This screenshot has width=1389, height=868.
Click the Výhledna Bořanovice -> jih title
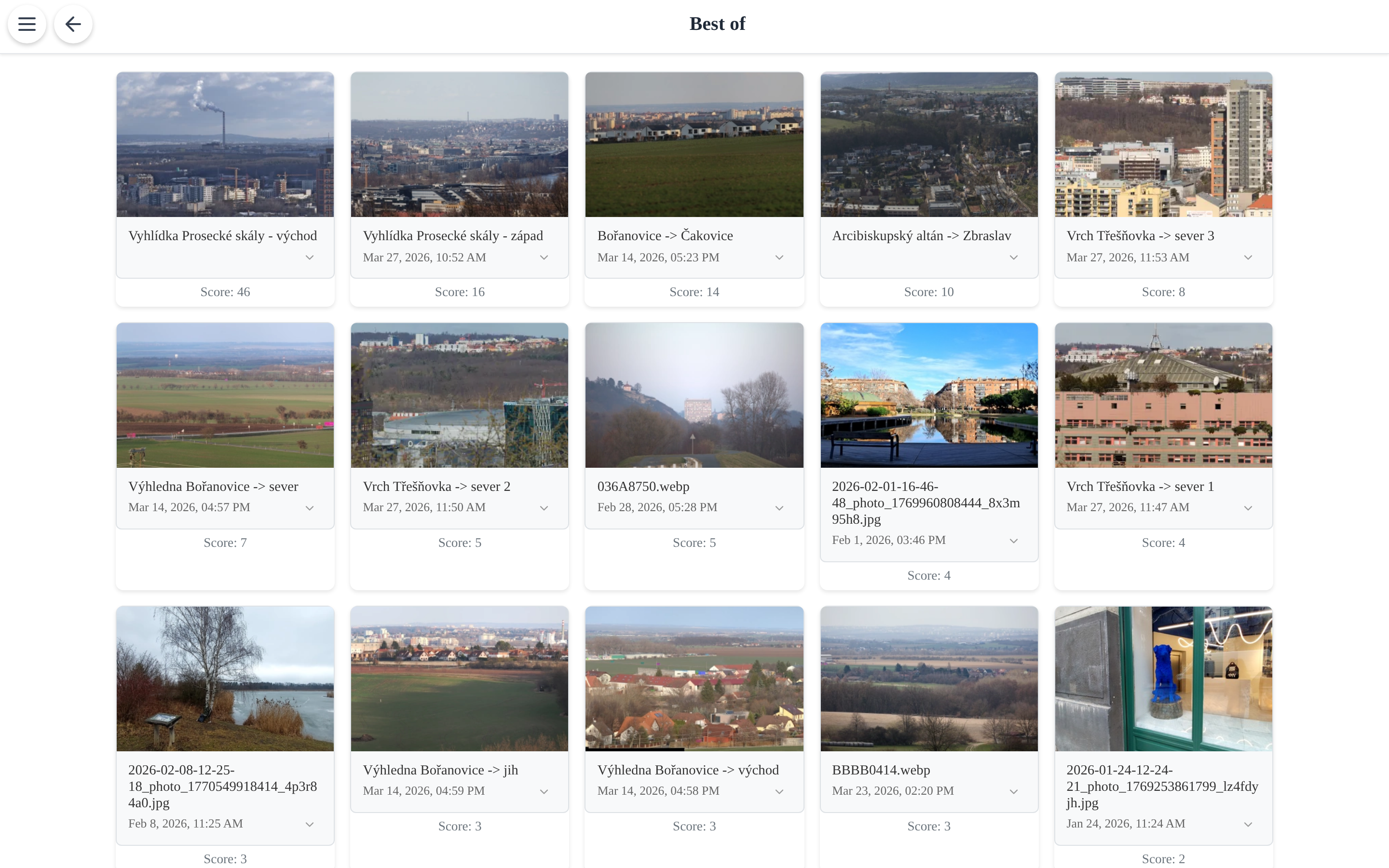click(x=440, y=770)
